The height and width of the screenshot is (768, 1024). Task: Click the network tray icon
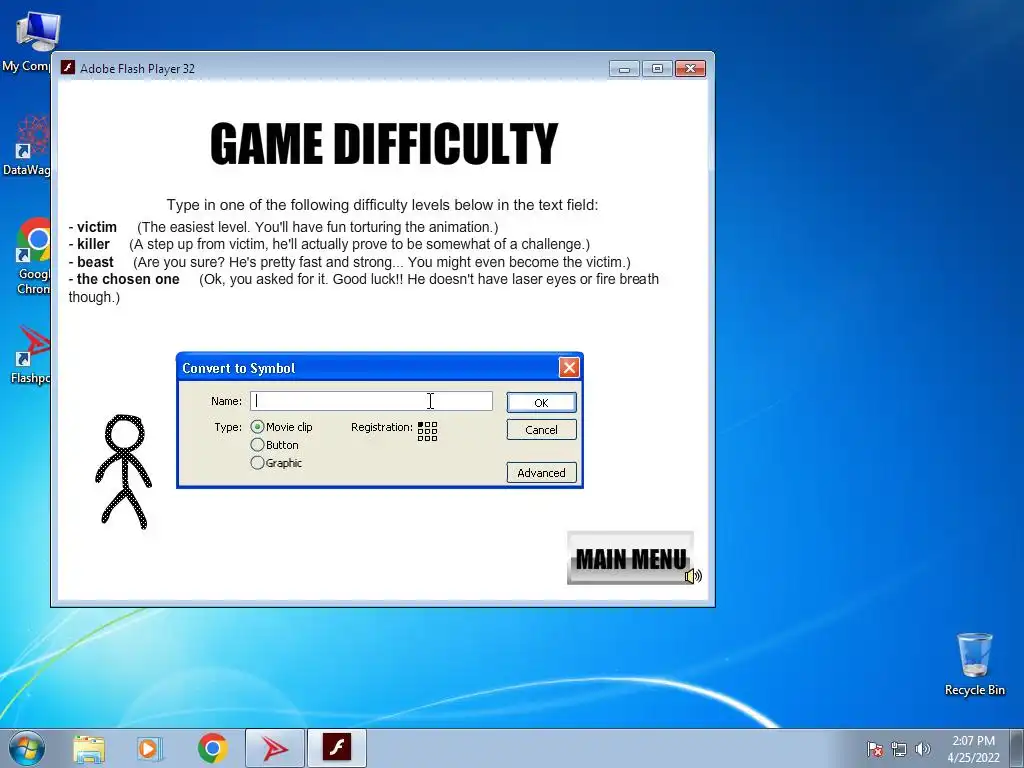(x=899, y=749)
